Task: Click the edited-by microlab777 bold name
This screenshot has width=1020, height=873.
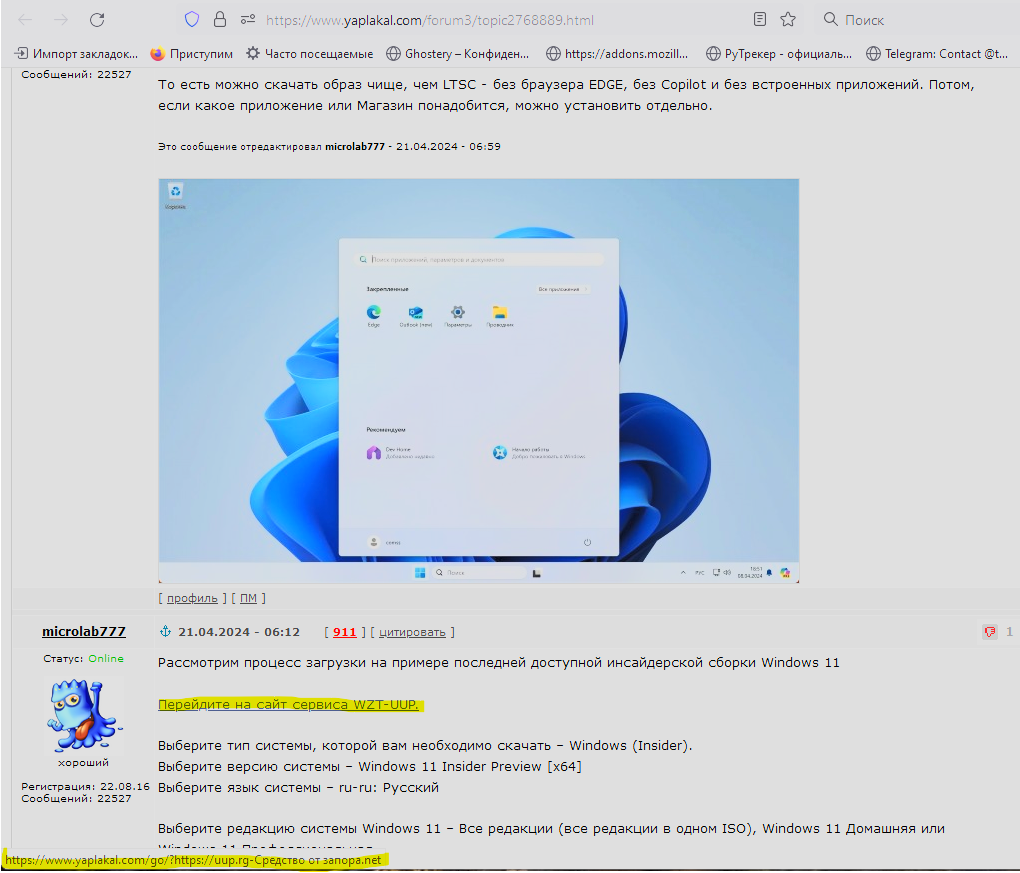Action: tap(355, 147)
